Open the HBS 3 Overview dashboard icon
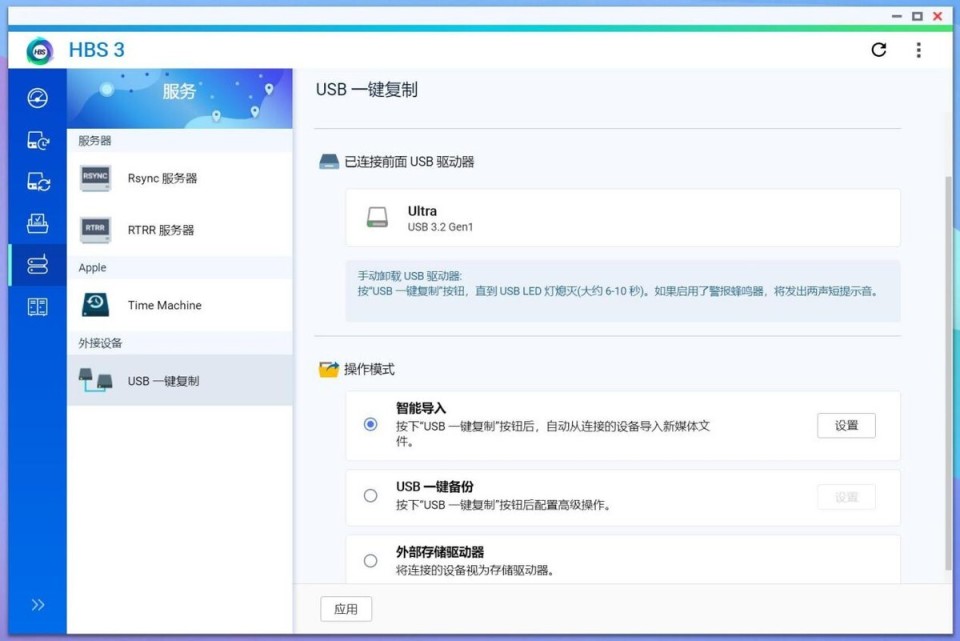960x641 pixels. pos(36,97)
